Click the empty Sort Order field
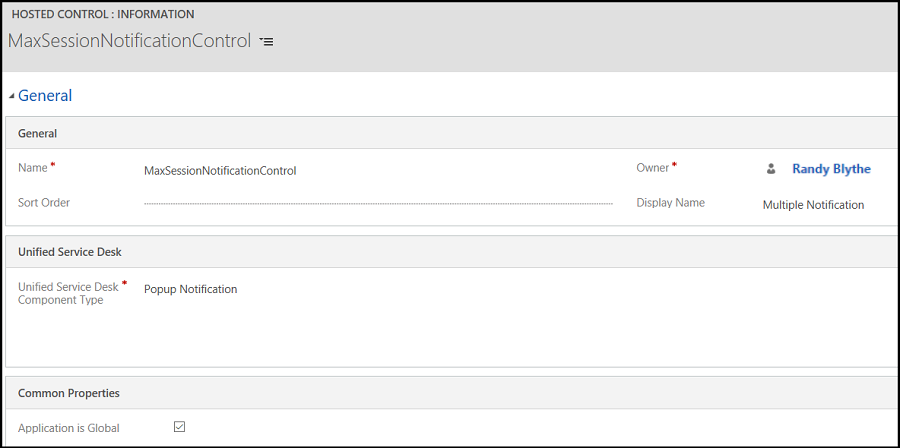 point(378,203)
